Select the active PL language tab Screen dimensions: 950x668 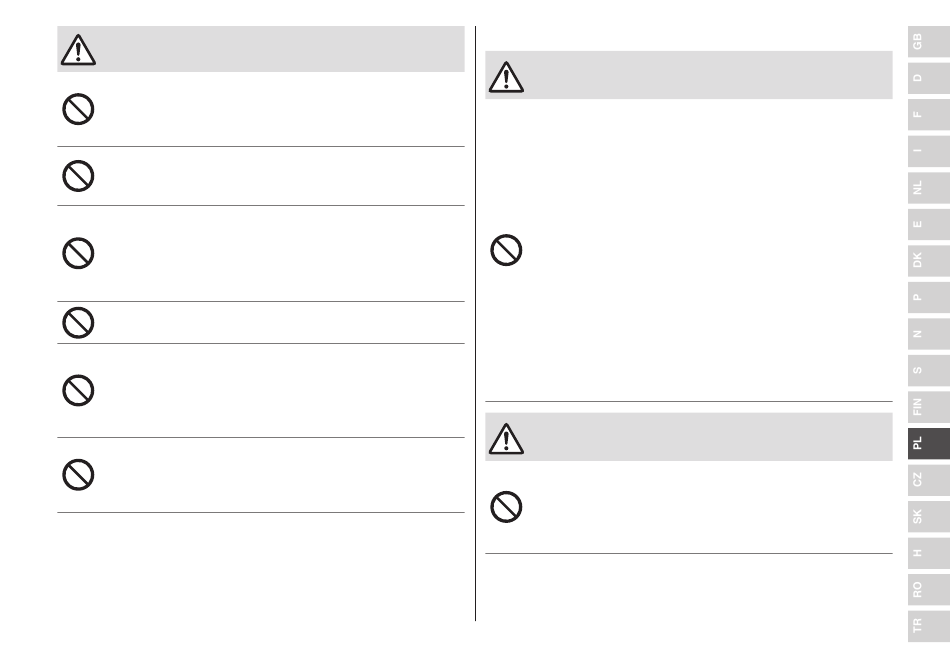tap(929, 443)
